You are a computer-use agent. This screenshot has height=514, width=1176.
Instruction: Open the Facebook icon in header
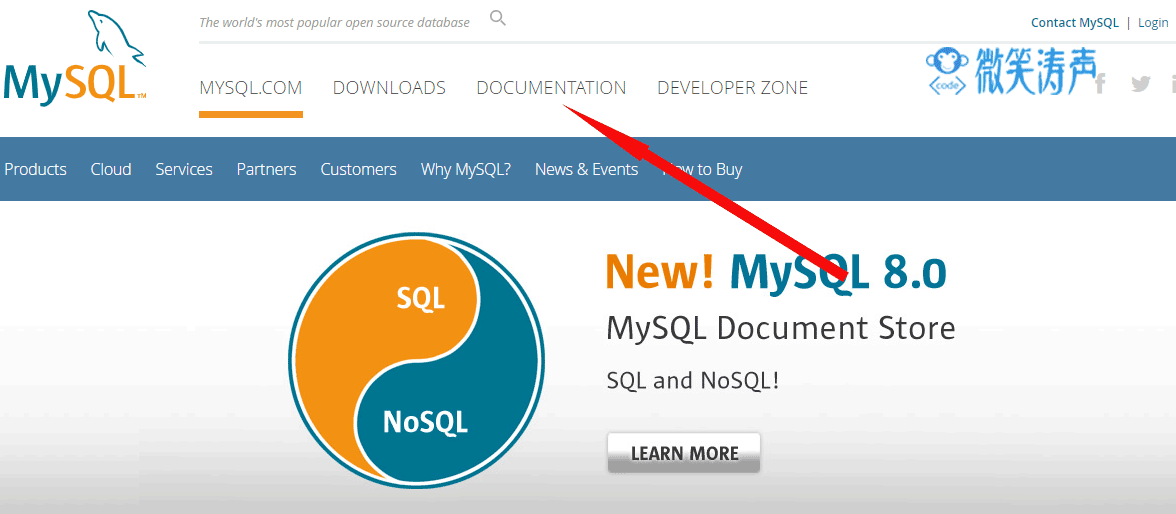pos(1100,83)
